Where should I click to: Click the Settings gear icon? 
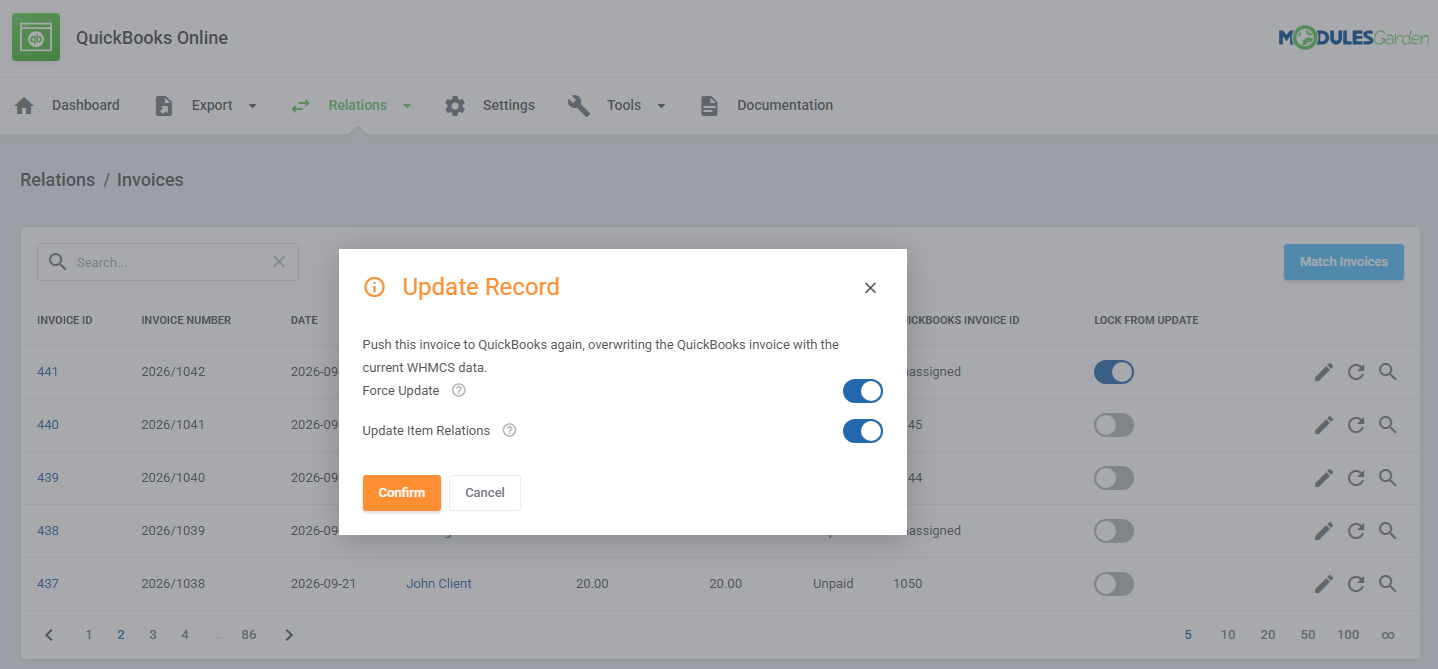455,105
